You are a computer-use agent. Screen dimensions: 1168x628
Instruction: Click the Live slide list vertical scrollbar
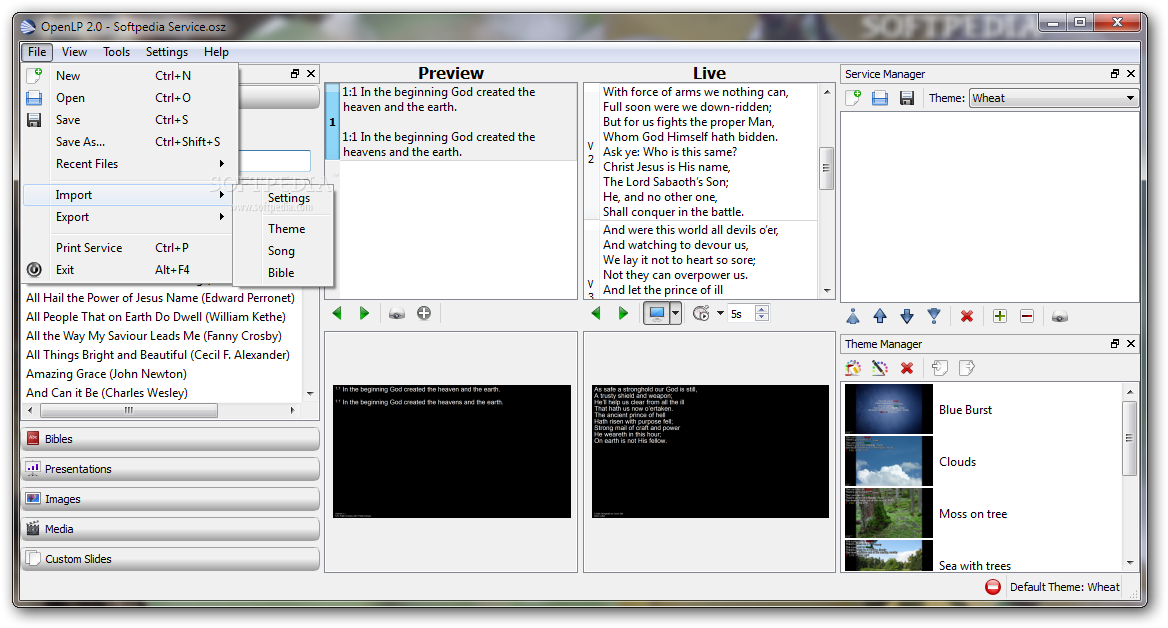click(826, 191)
